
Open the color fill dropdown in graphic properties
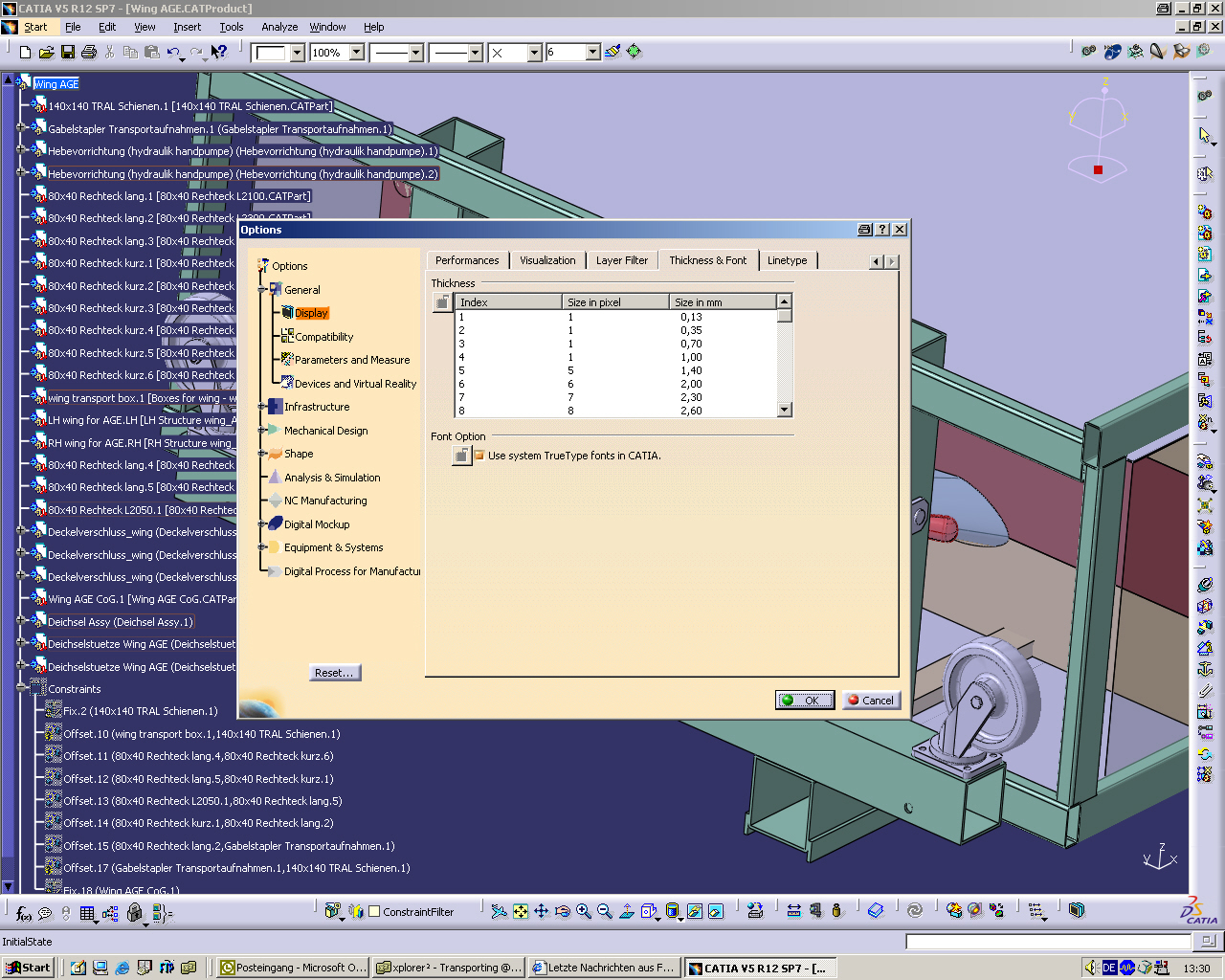click(x=297, y=53)
